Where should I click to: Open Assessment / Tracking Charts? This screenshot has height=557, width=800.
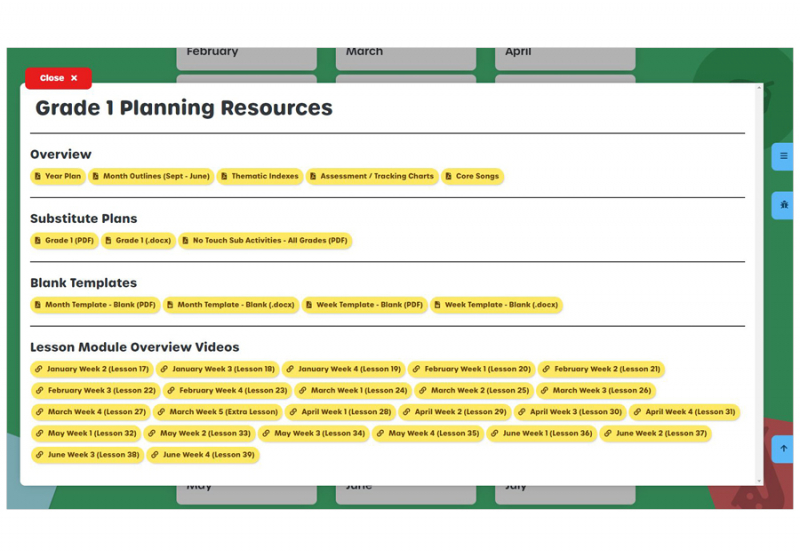pyautogui.click(x=371, y=176)
